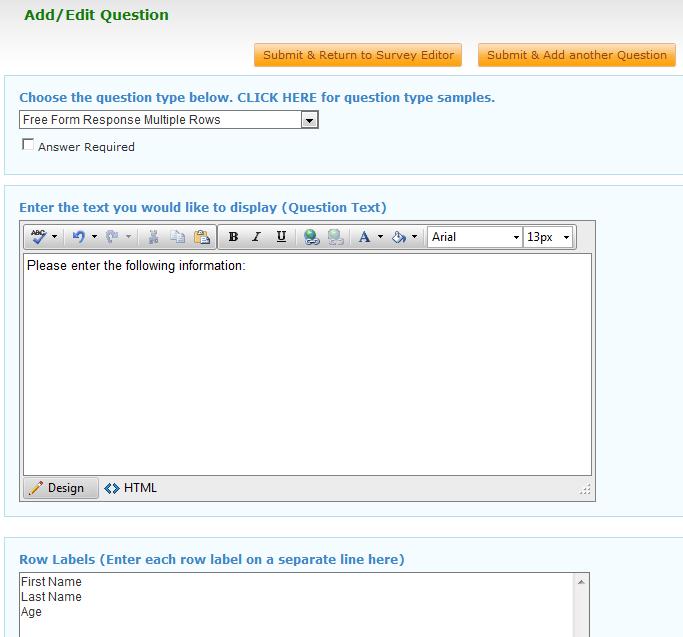This screenshot has height=637, width=683.
Task: Toggle italic formatting
Action: tap(257, 237)
